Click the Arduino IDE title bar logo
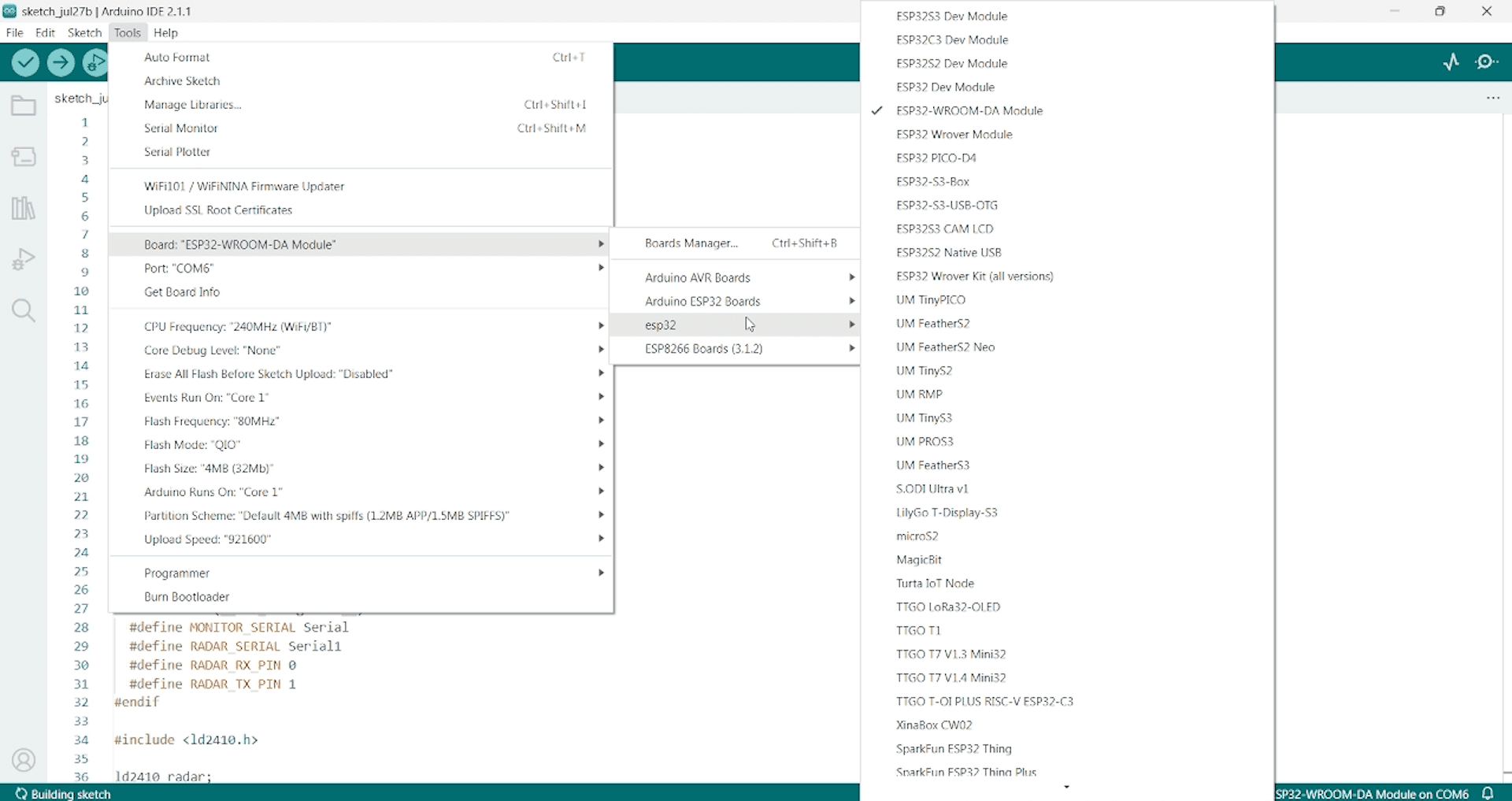This screenshot has height=801, width=1512. [x=9, y=11]
